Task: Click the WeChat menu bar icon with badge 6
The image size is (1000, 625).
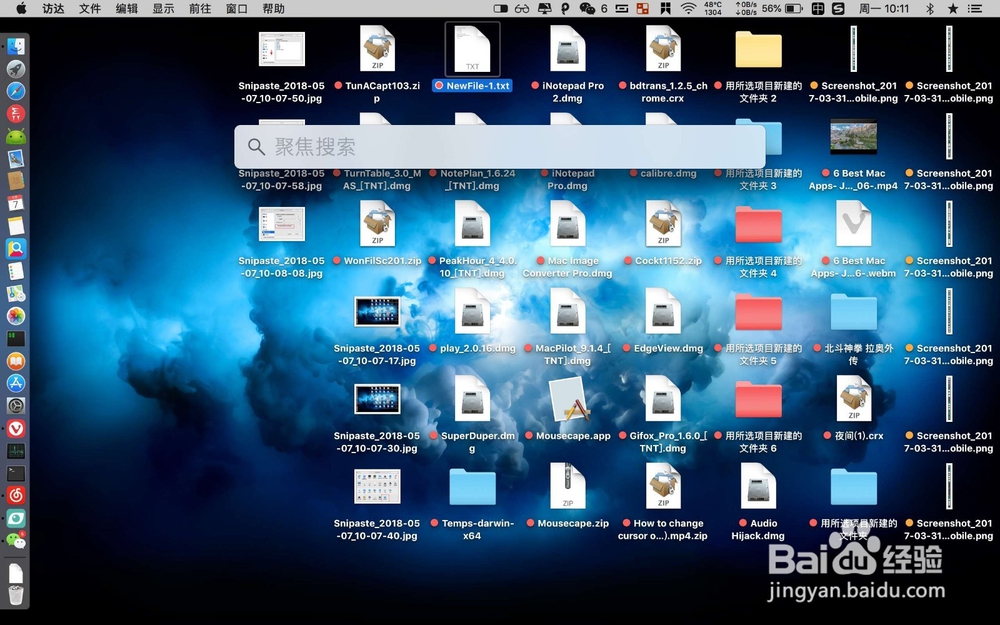Action: click(x=588, y=9)
